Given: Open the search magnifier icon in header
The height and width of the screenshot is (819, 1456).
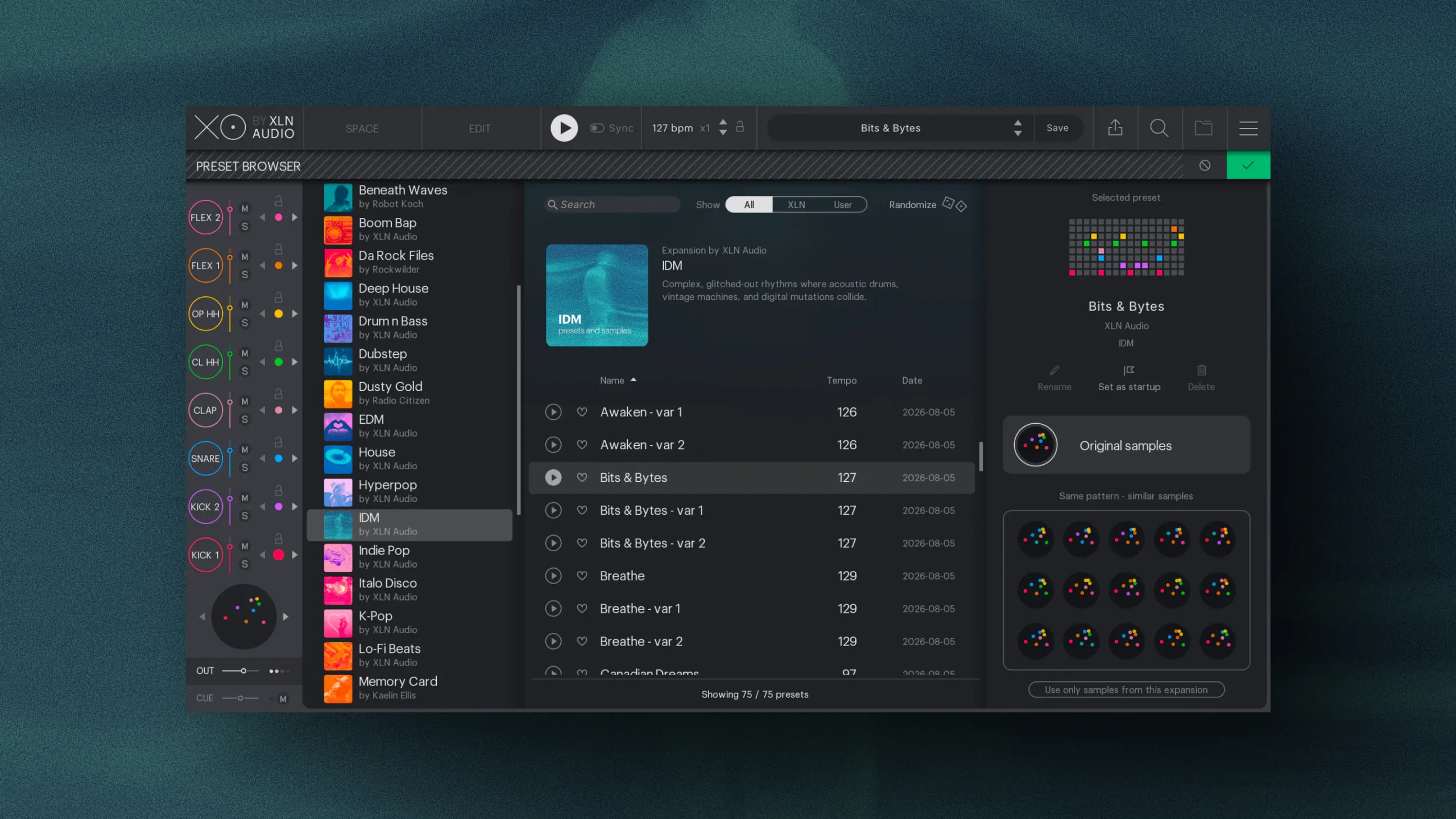Looking at the screenshot, I should click(1159, 128).
